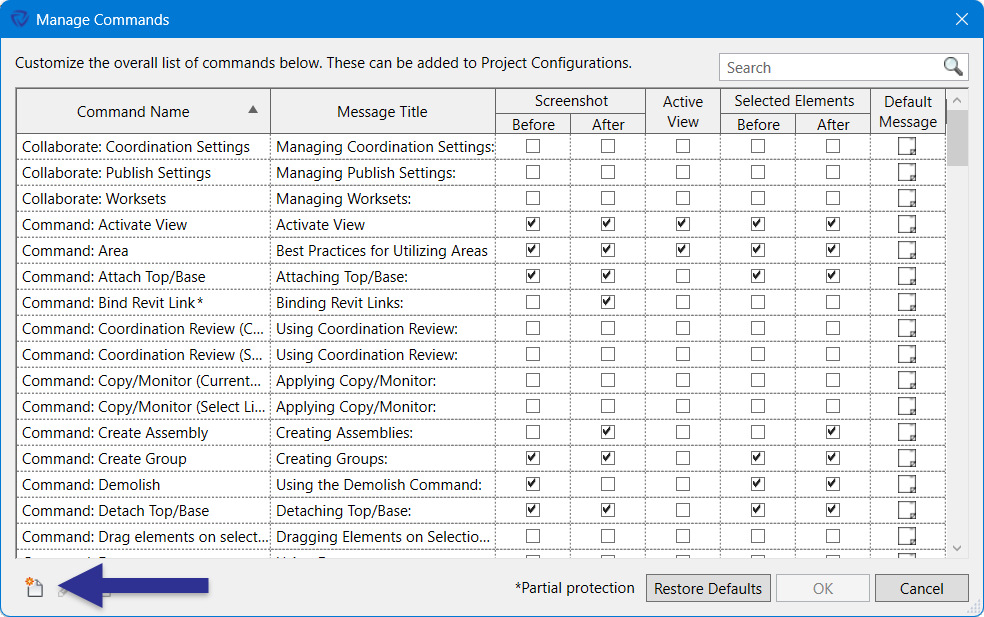This screenshot has height=617, width=984.
Task: Open default message for Managing Publish Settings
Action: [x=906, y=172]
